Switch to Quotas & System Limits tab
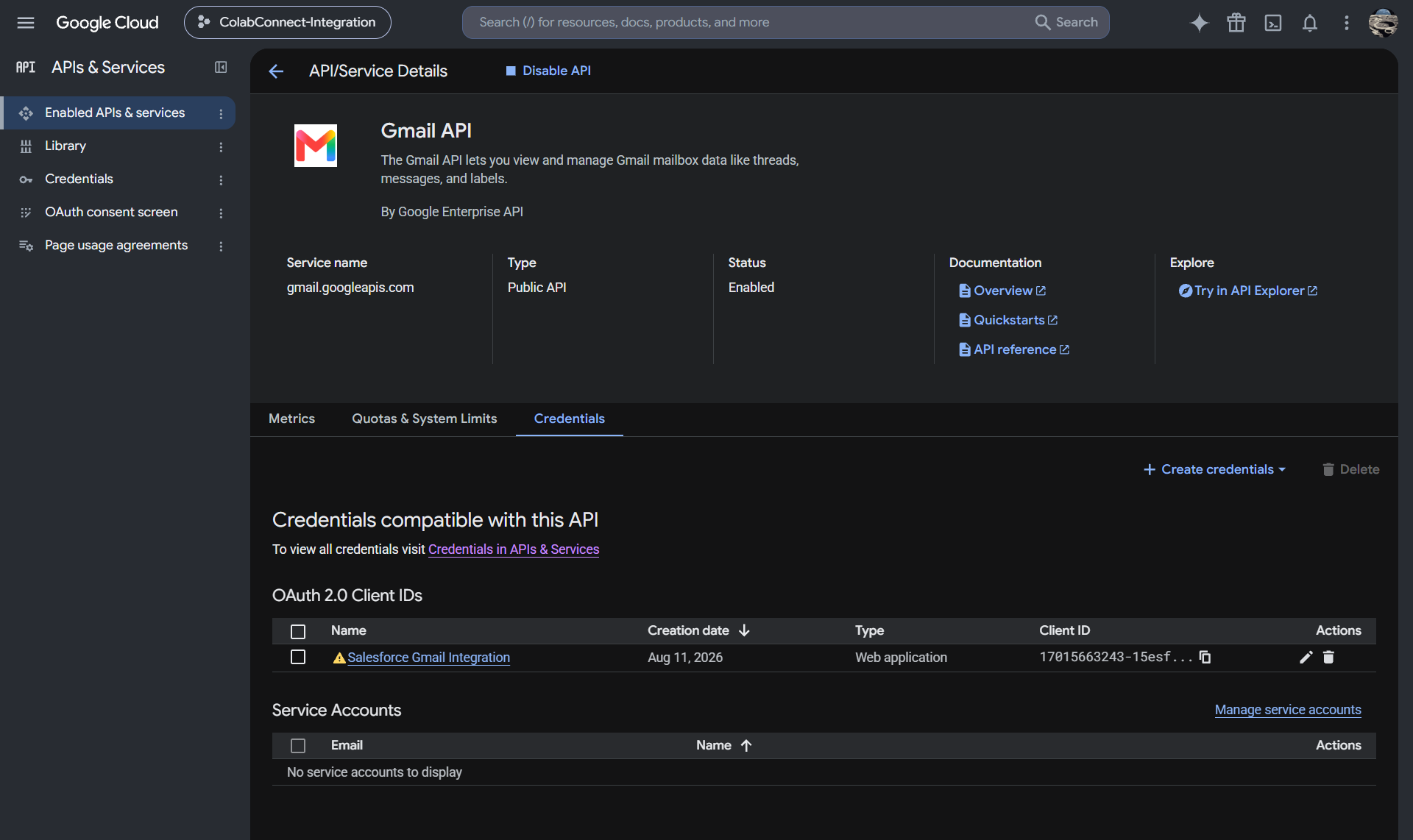The width and height of the screenshot is (1413, 840). click(424, 419)
